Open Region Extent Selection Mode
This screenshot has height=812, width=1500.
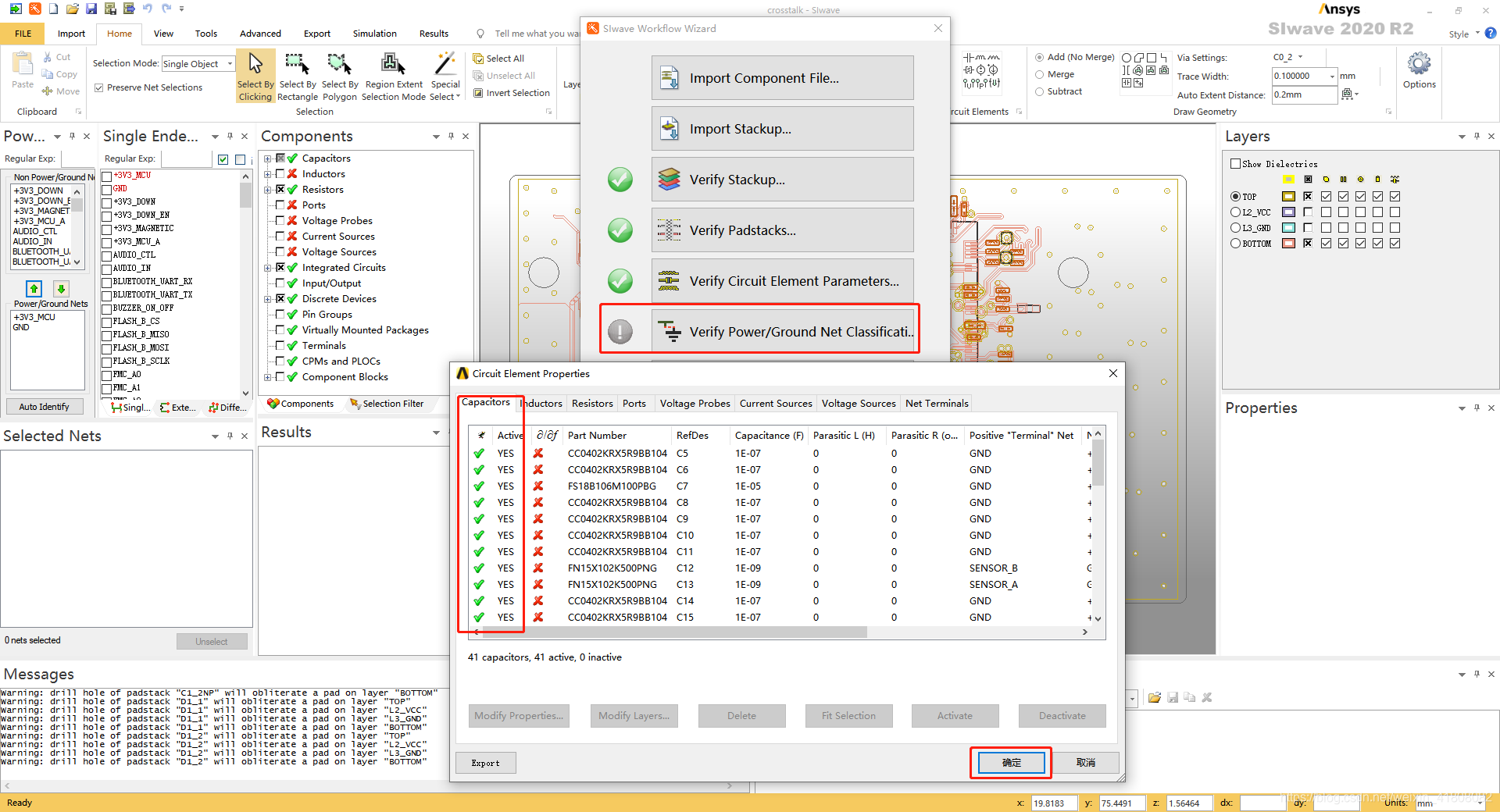click(394, 77)
